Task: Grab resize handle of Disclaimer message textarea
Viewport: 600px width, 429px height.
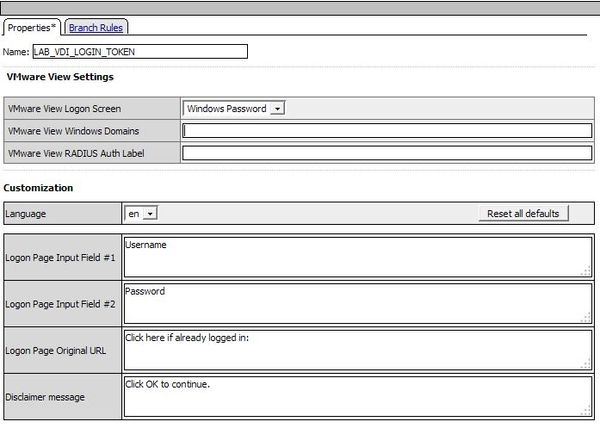Action: (x=586, y=411)
